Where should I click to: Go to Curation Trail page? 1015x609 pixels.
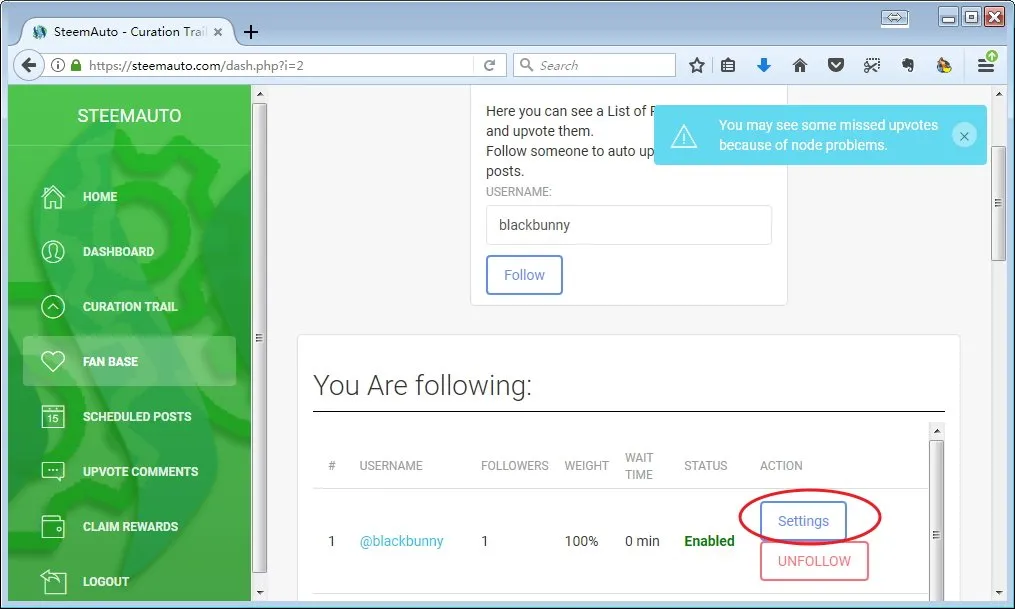pyautogui.click(x=129, y=307)
